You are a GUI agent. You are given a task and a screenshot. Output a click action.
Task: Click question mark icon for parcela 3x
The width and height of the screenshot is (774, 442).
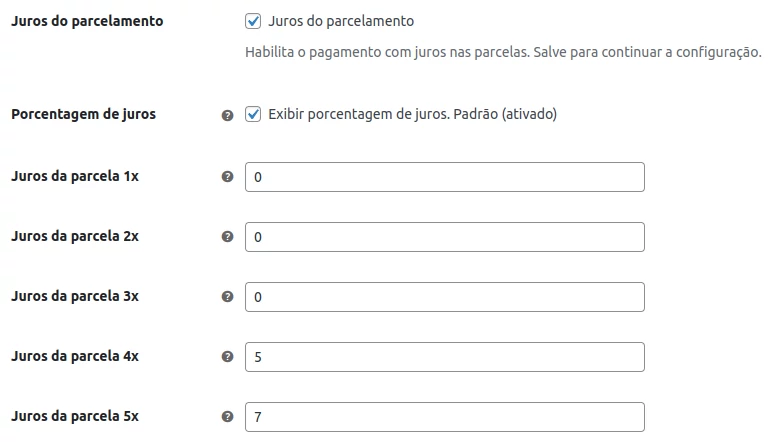(x=227, y=297)
